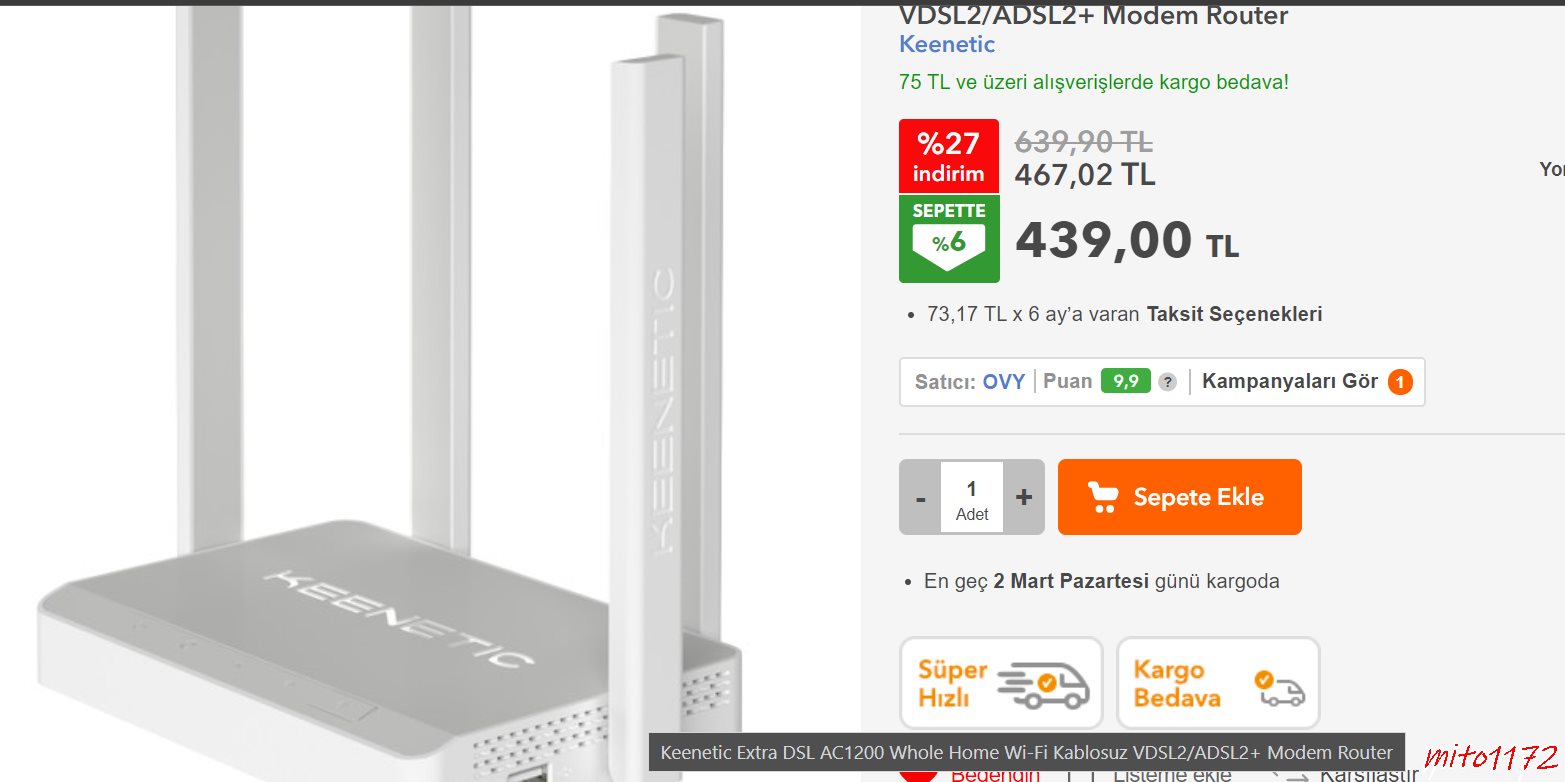Screen dimensions: 1565x782
Task: Click the Listeme ekle link
Action: point(1172,774)
